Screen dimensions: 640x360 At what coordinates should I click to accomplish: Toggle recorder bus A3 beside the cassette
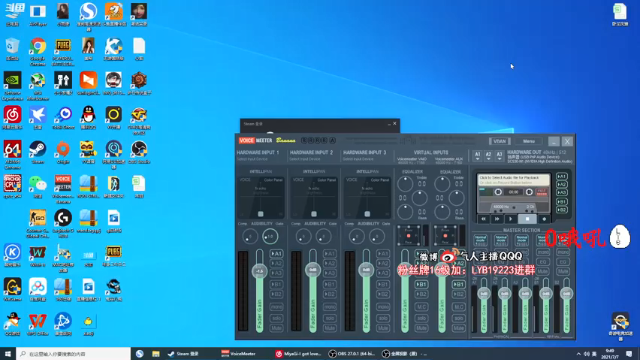coord(562,192)
